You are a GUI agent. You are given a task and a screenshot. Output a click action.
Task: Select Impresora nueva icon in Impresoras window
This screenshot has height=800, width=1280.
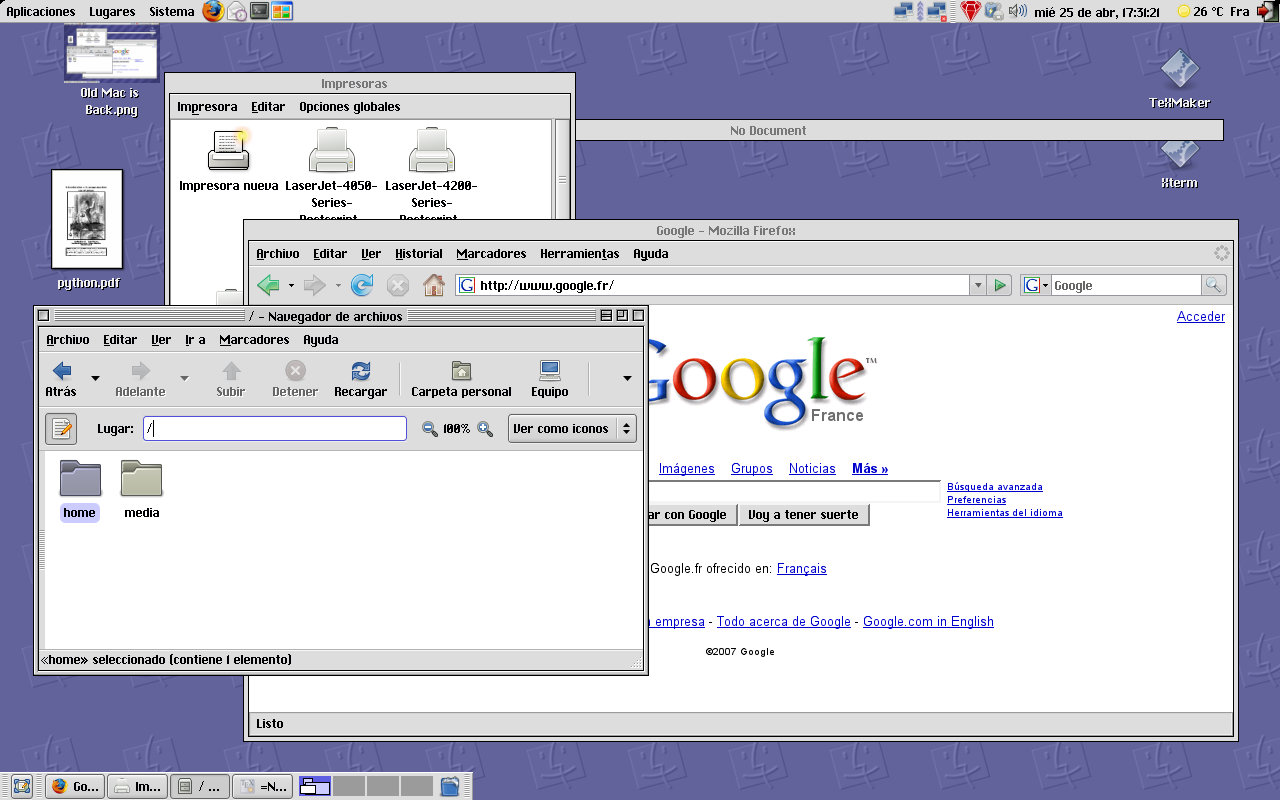pyautogui.click(x=228, y=150)
